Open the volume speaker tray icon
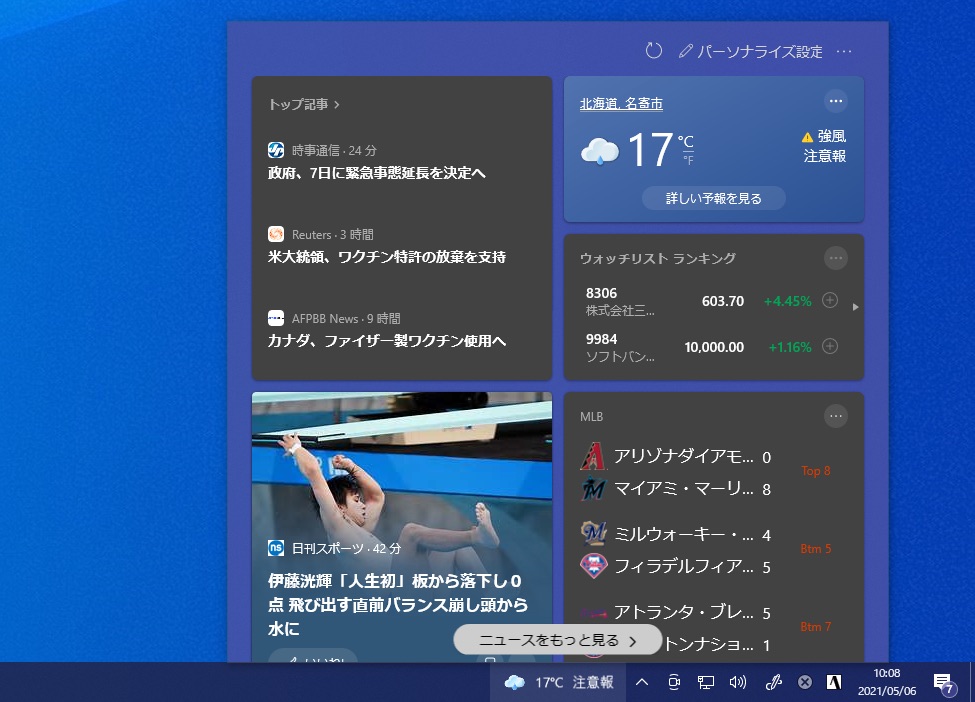 tap(737, 682)
